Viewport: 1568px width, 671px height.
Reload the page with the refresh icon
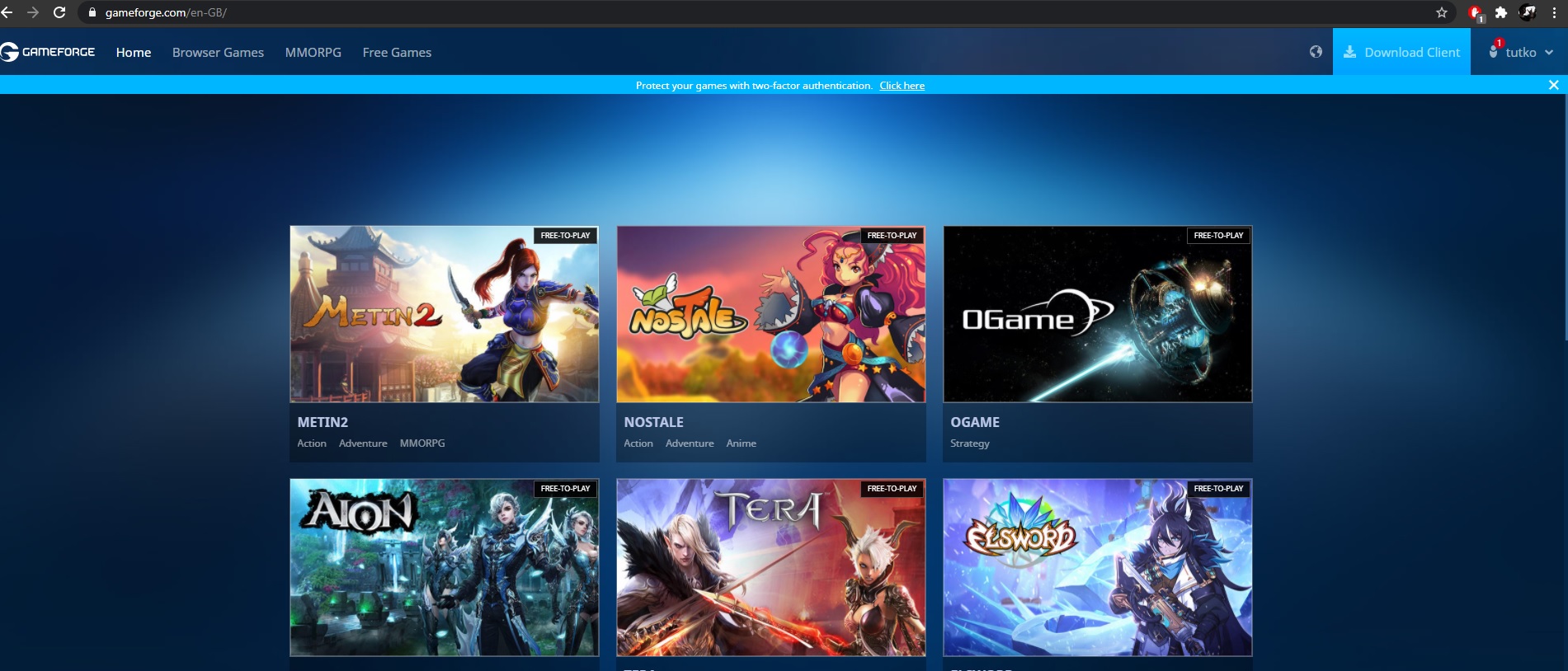click(x=59, y=12)
